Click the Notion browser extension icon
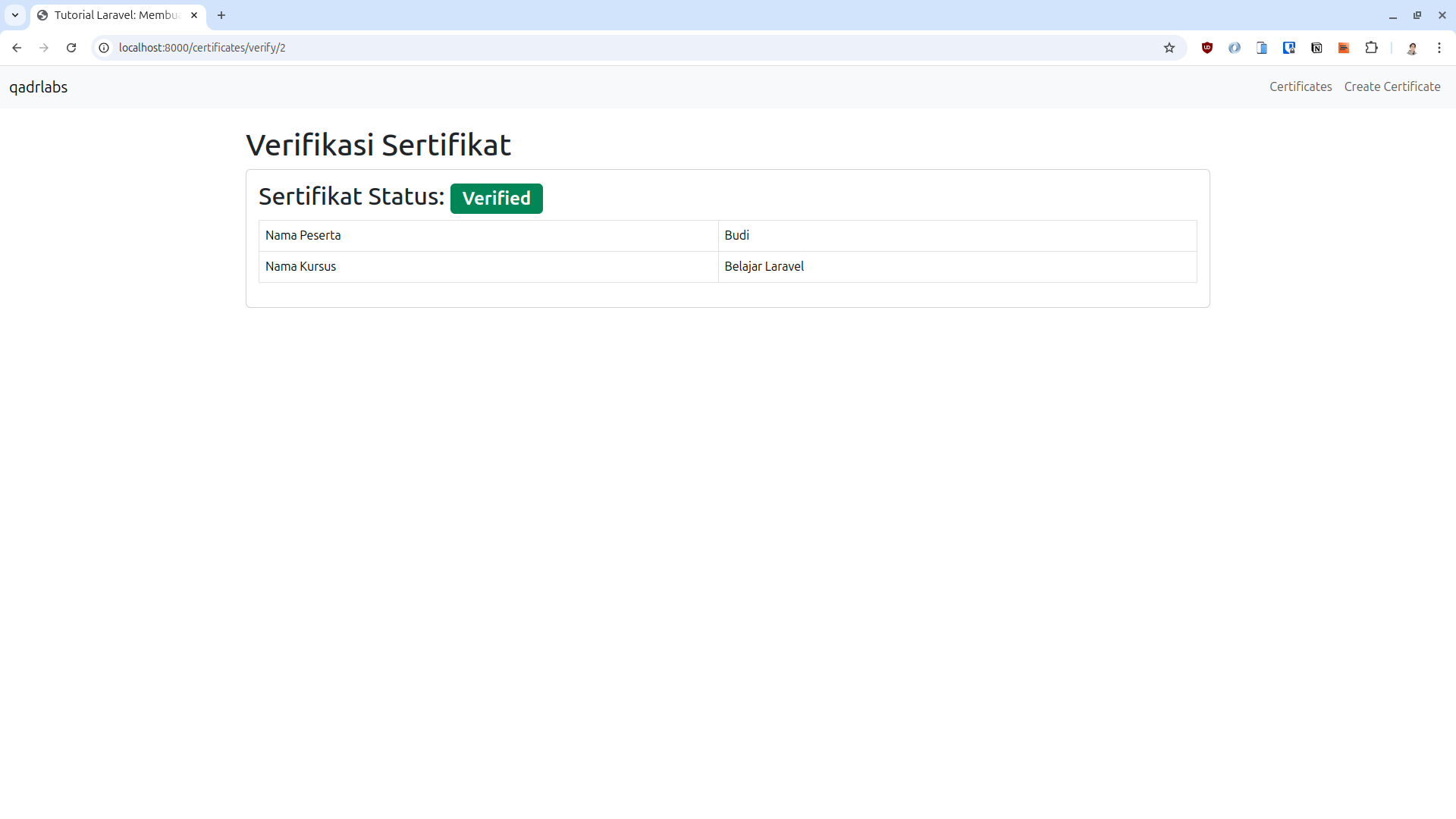This screenshot has width=1456, height=819. pos(1317,47)
